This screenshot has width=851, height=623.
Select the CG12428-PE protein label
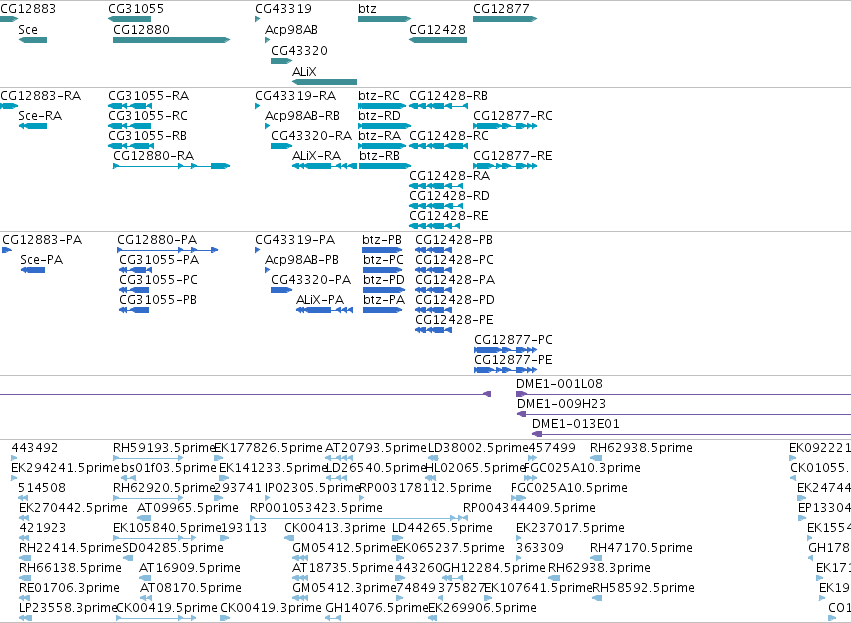454,320
